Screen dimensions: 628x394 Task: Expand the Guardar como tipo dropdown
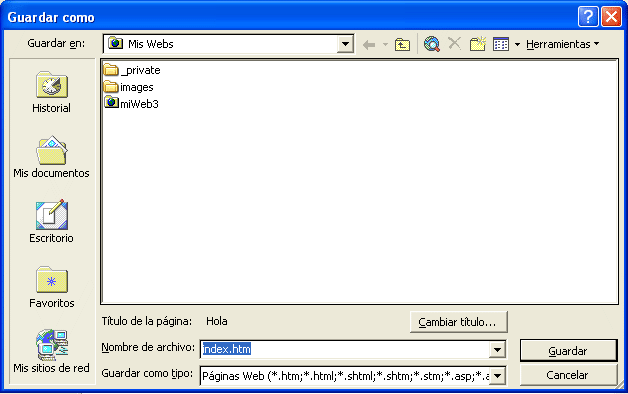[497, 376]
